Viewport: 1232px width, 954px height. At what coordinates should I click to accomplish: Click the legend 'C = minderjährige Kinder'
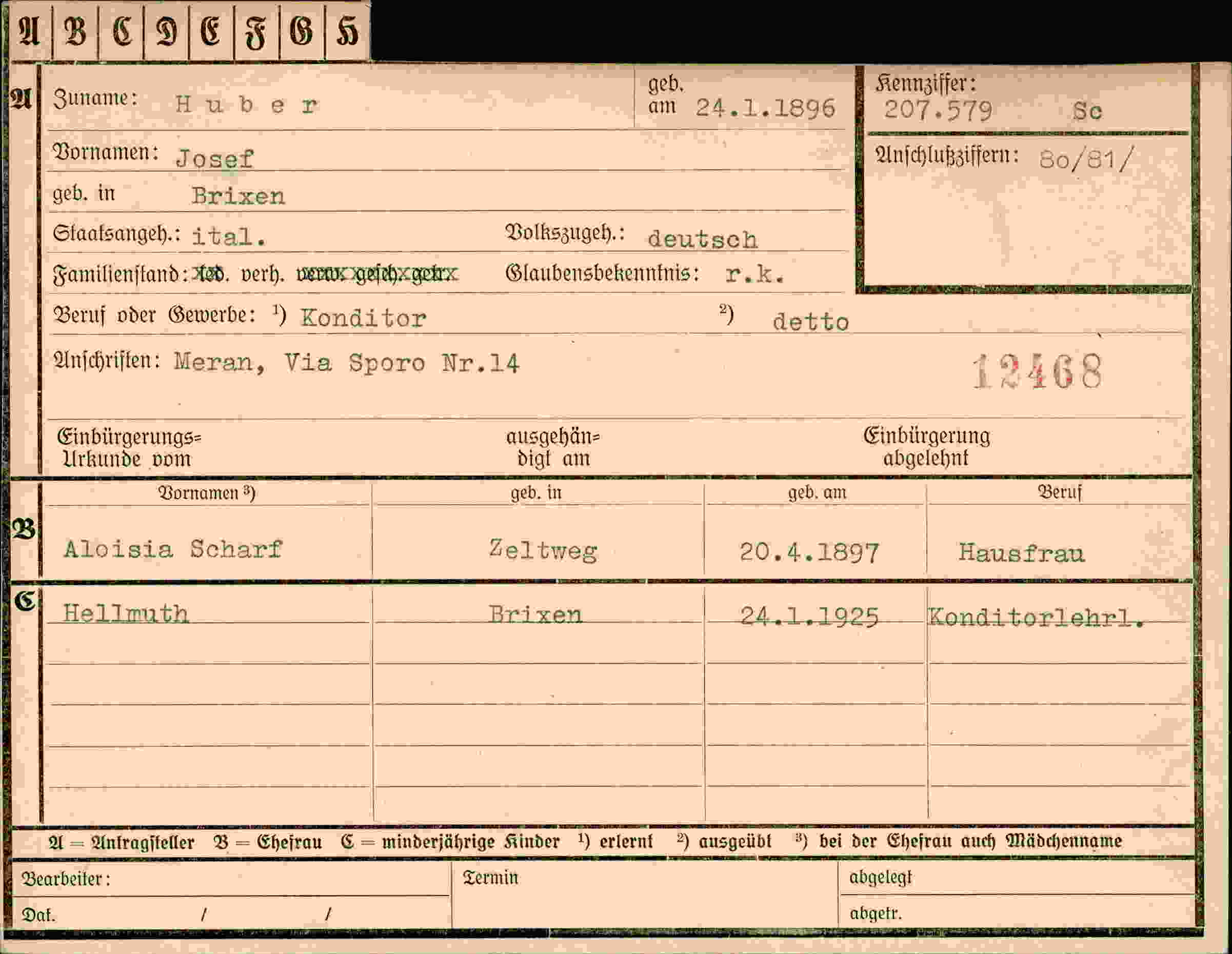(450, 843)
